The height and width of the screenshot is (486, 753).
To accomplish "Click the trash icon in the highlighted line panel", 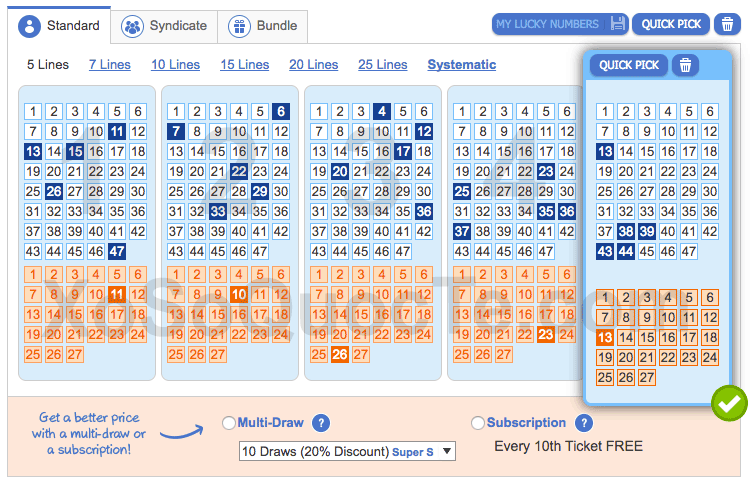I will 685,65.
